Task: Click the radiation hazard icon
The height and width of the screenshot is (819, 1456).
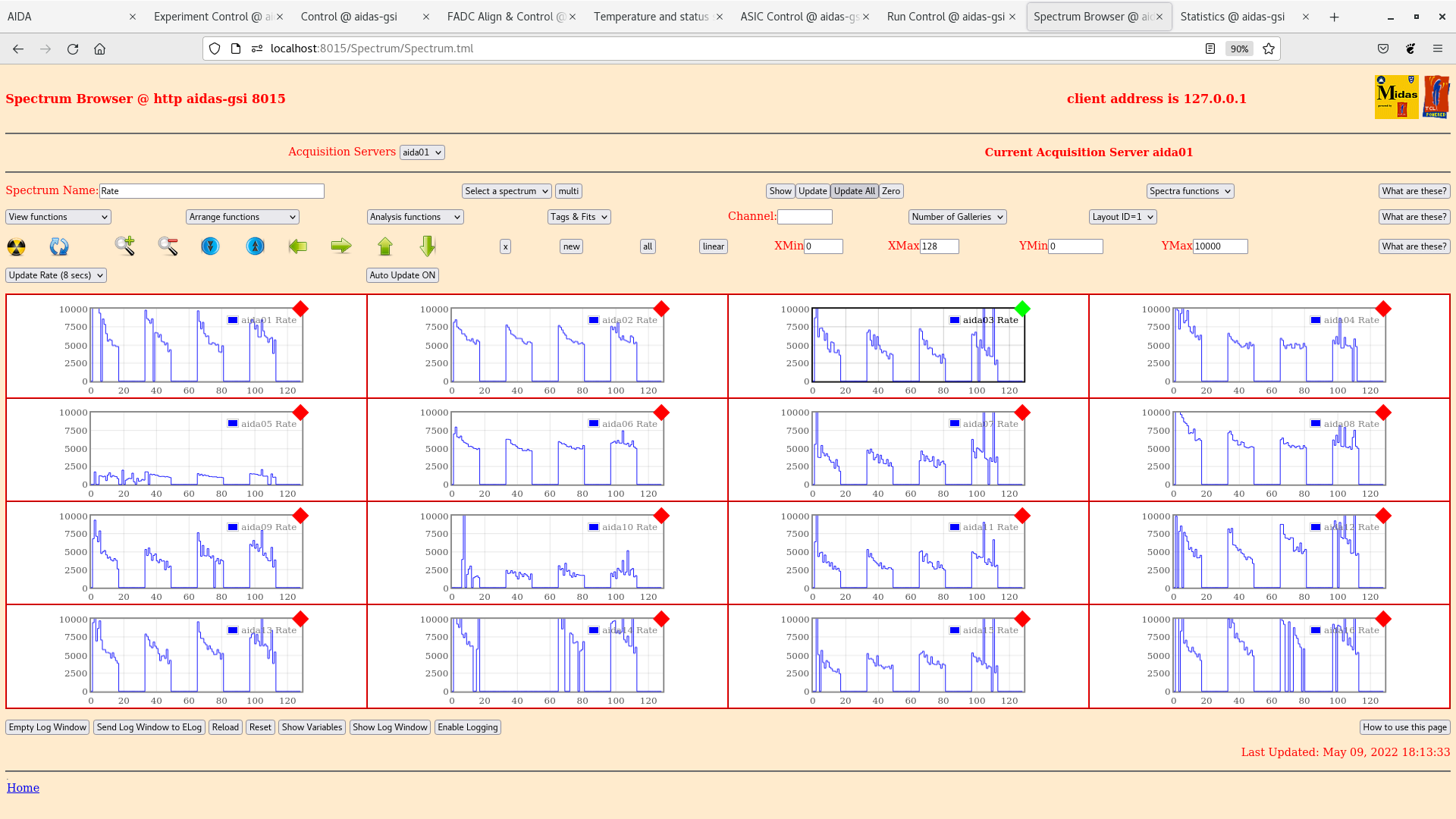Action: (x=16, y=246)
